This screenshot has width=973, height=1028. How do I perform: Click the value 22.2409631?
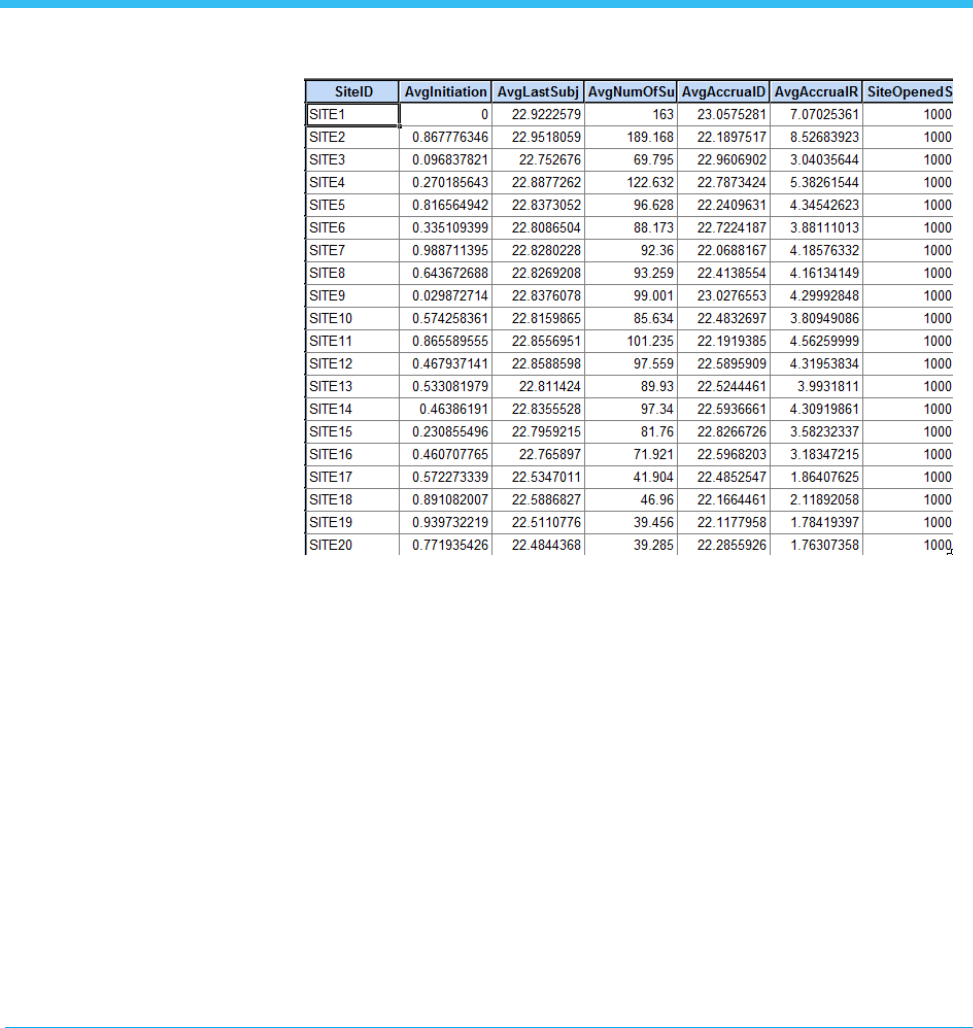pos(732,205)
